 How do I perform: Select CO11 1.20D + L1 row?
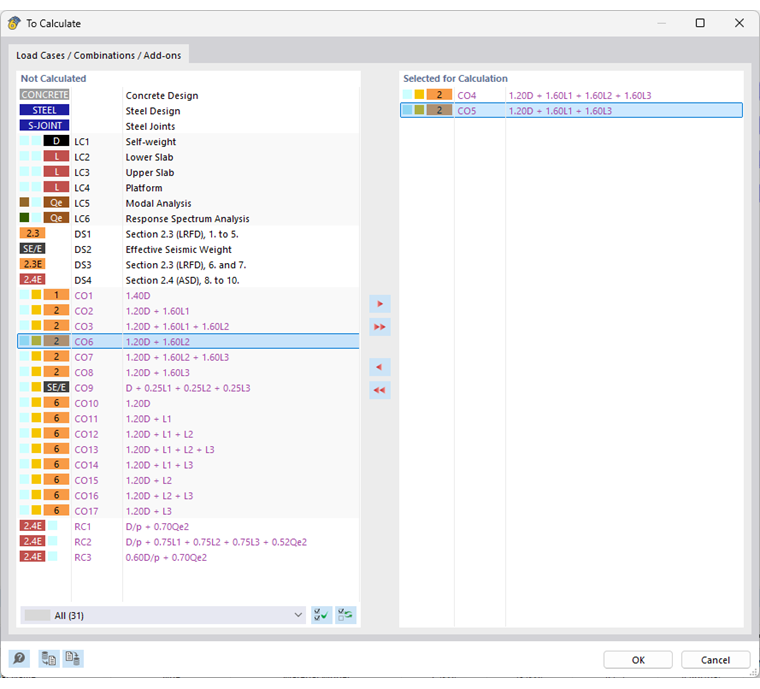tap(188, 419)
